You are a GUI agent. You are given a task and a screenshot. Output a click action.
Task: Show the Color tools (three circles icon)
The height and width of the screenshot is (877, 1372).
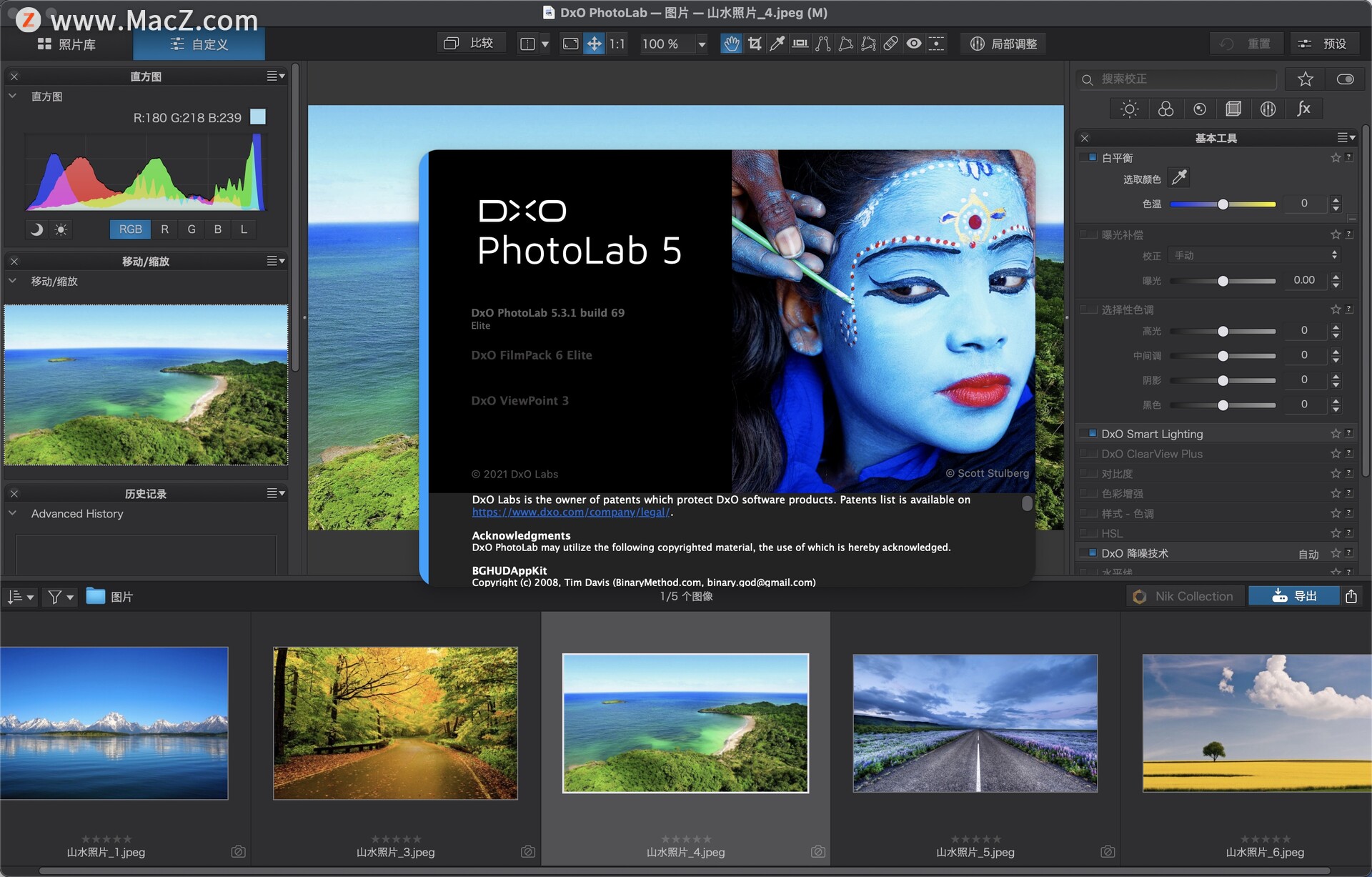click(1165, 109)
